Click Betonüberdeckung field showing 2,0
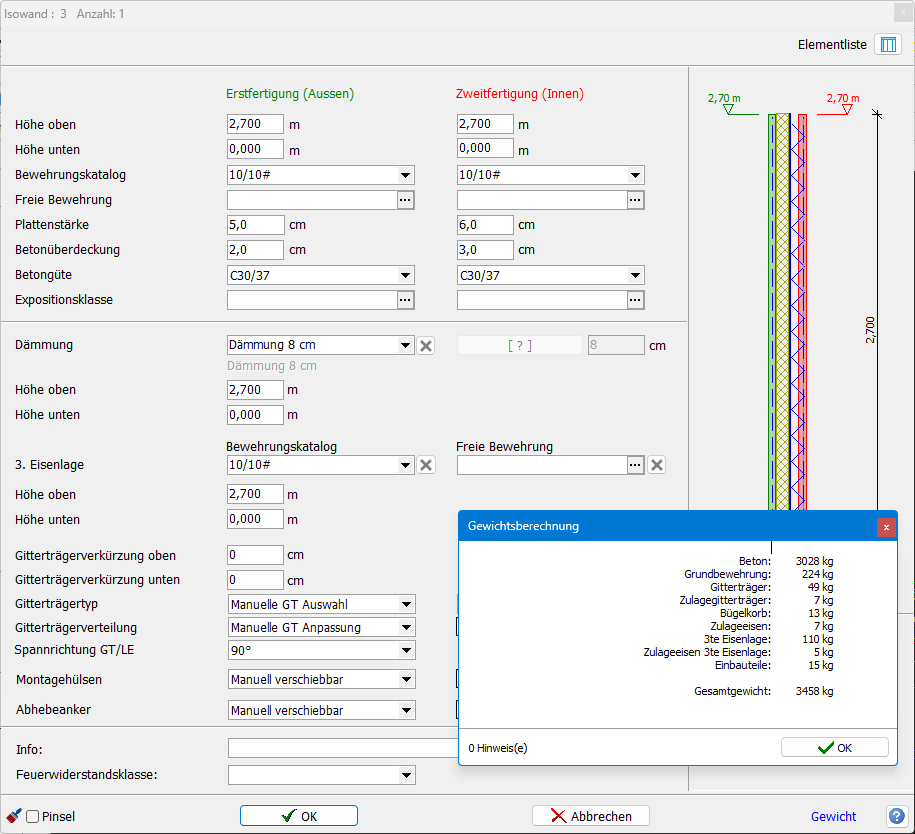 255,250
